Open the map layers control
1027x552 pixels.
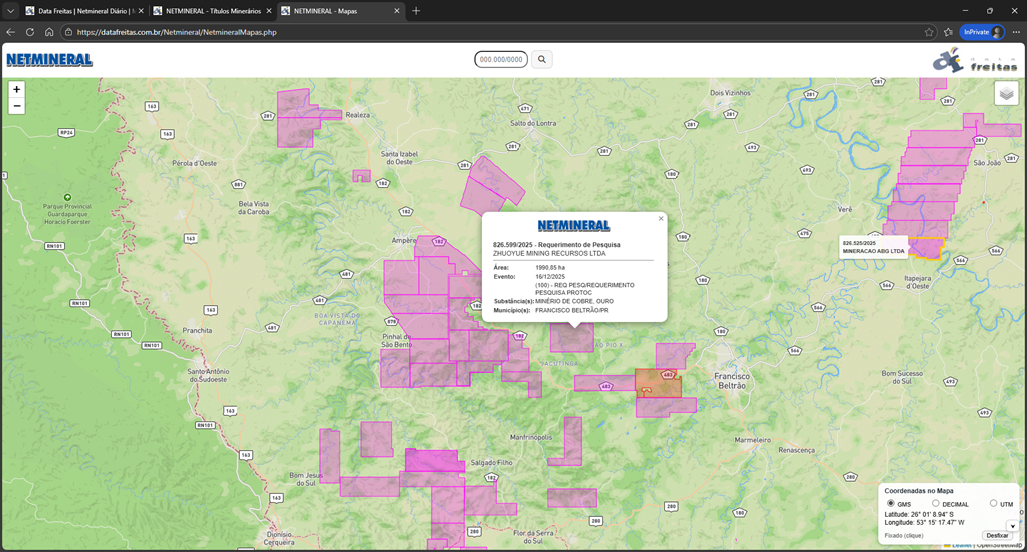(1006, 94)
